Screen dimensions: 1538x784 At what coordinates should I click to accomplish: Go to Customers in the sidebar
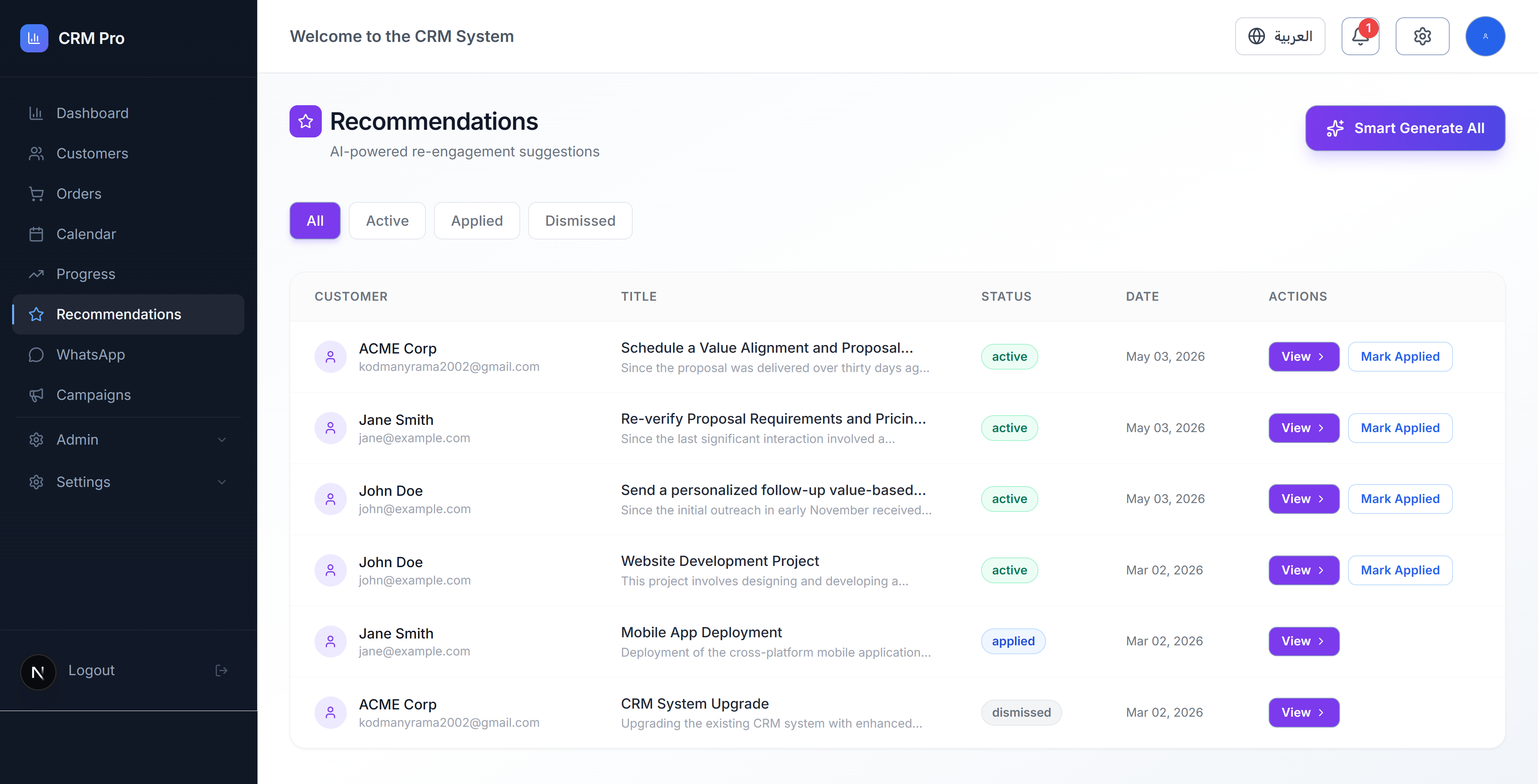coord(128,153)
